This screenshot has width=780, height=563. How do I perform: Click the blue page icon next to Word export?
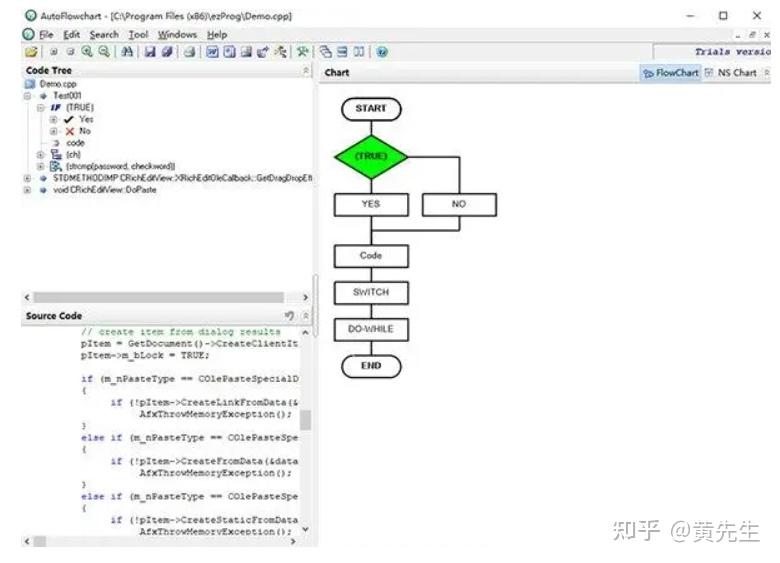[x=229, y=52]
